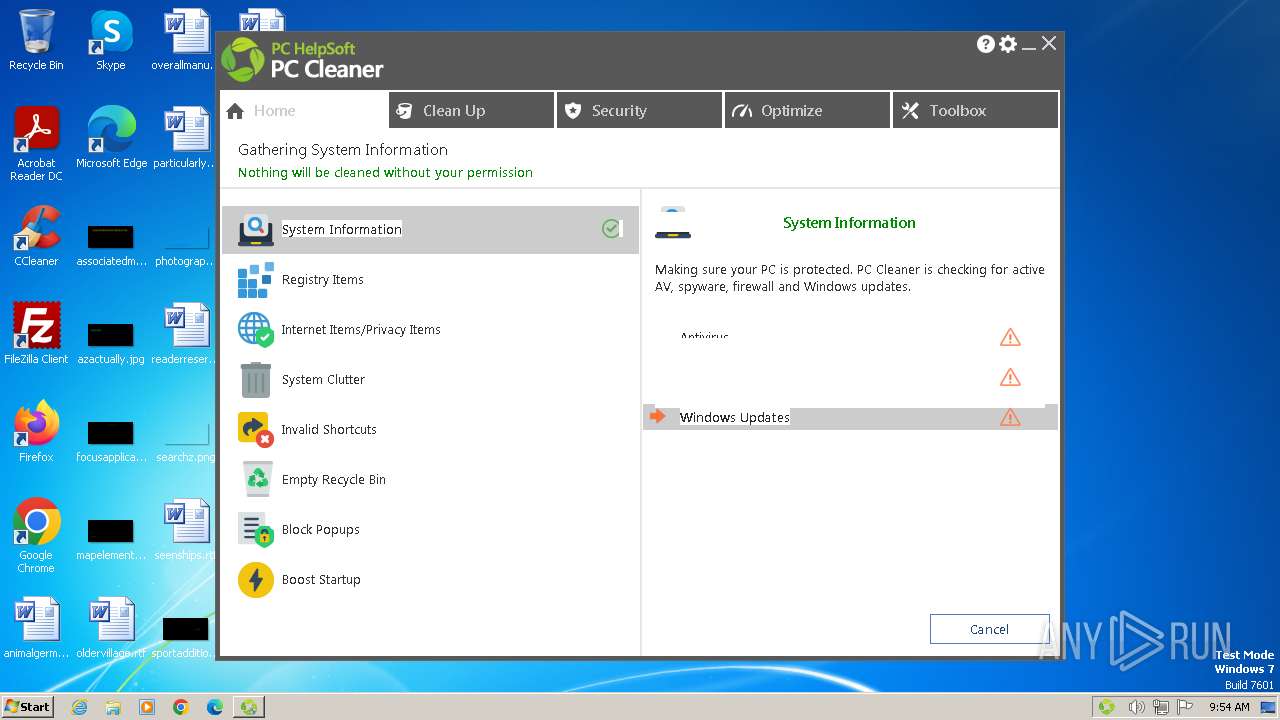The image size is (1280, 720).
Task: Click 'Nothing will be cleaned without your permission' text
Action: coord(385,172)
